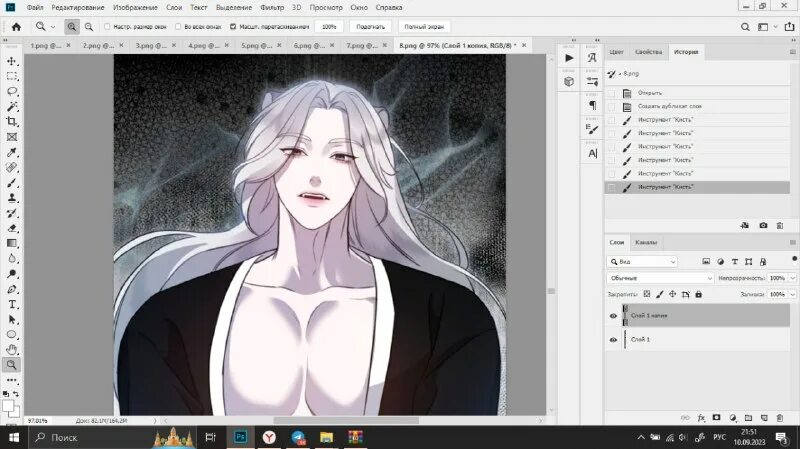Select the Frame tool
Screen dimensions: 800x449
click(x=12, y=137)
